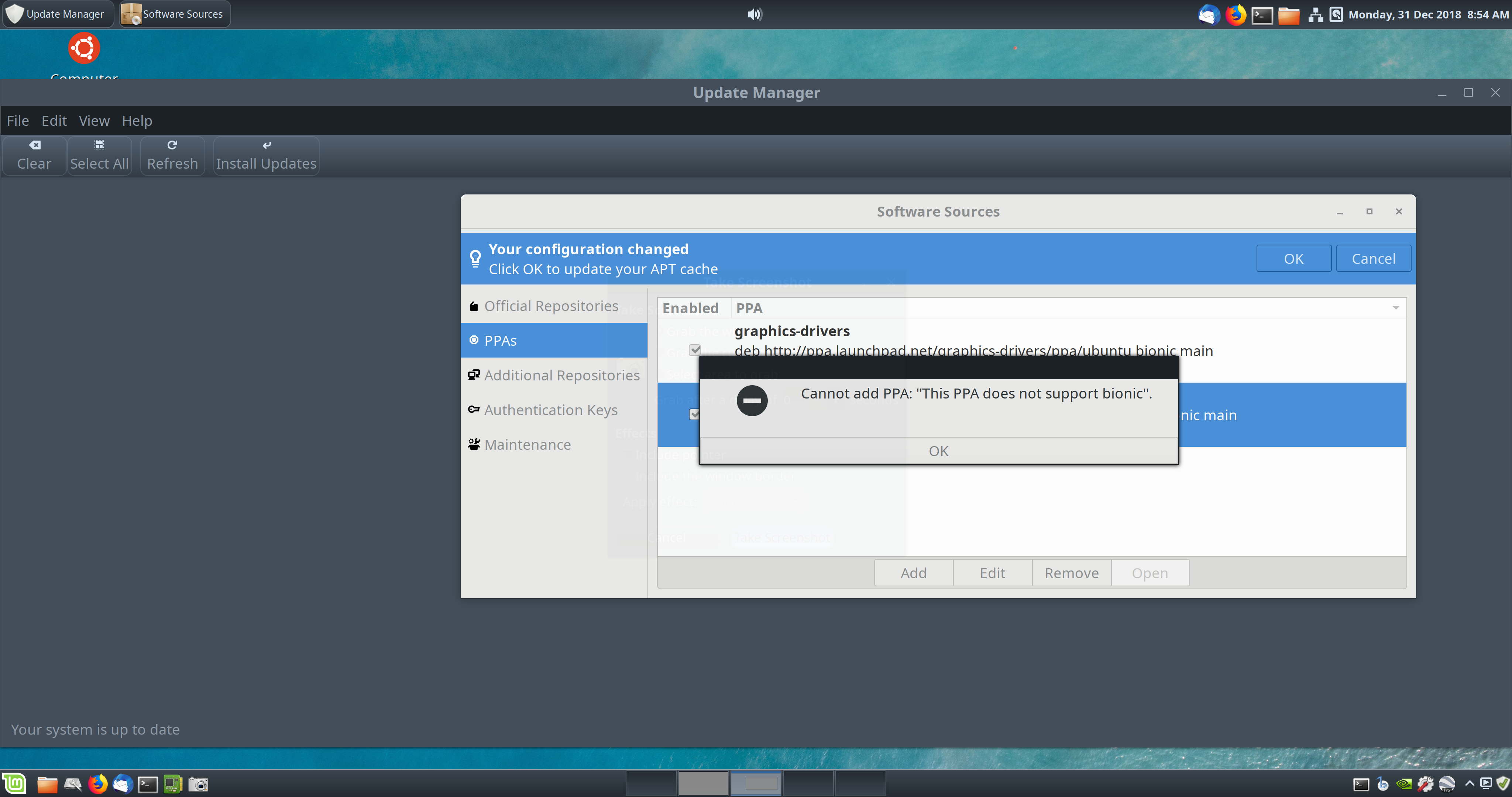Click the gear-and-wrench tray icon
Image resolution: width=1512 pixels, height=797 pixels.
tap(1425, 784)
